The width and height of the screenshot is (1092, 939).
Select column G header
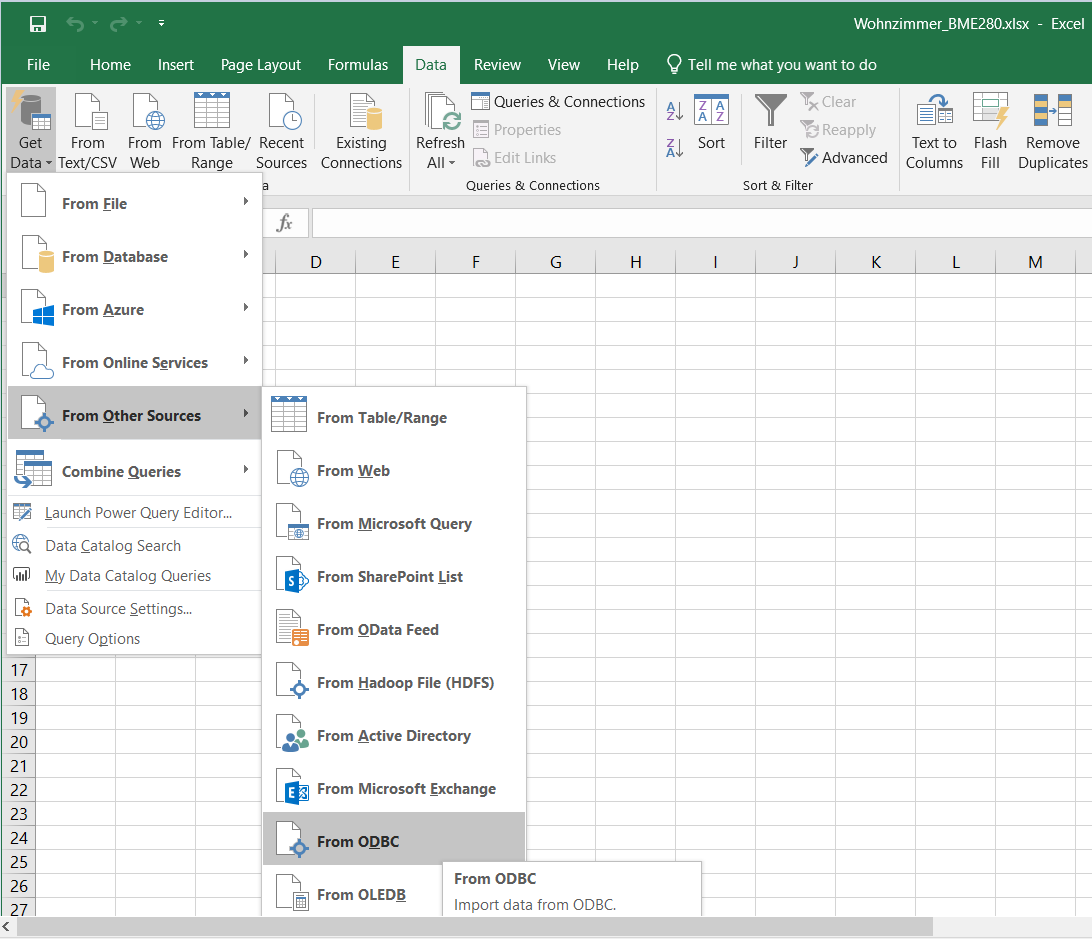point(556,262)
